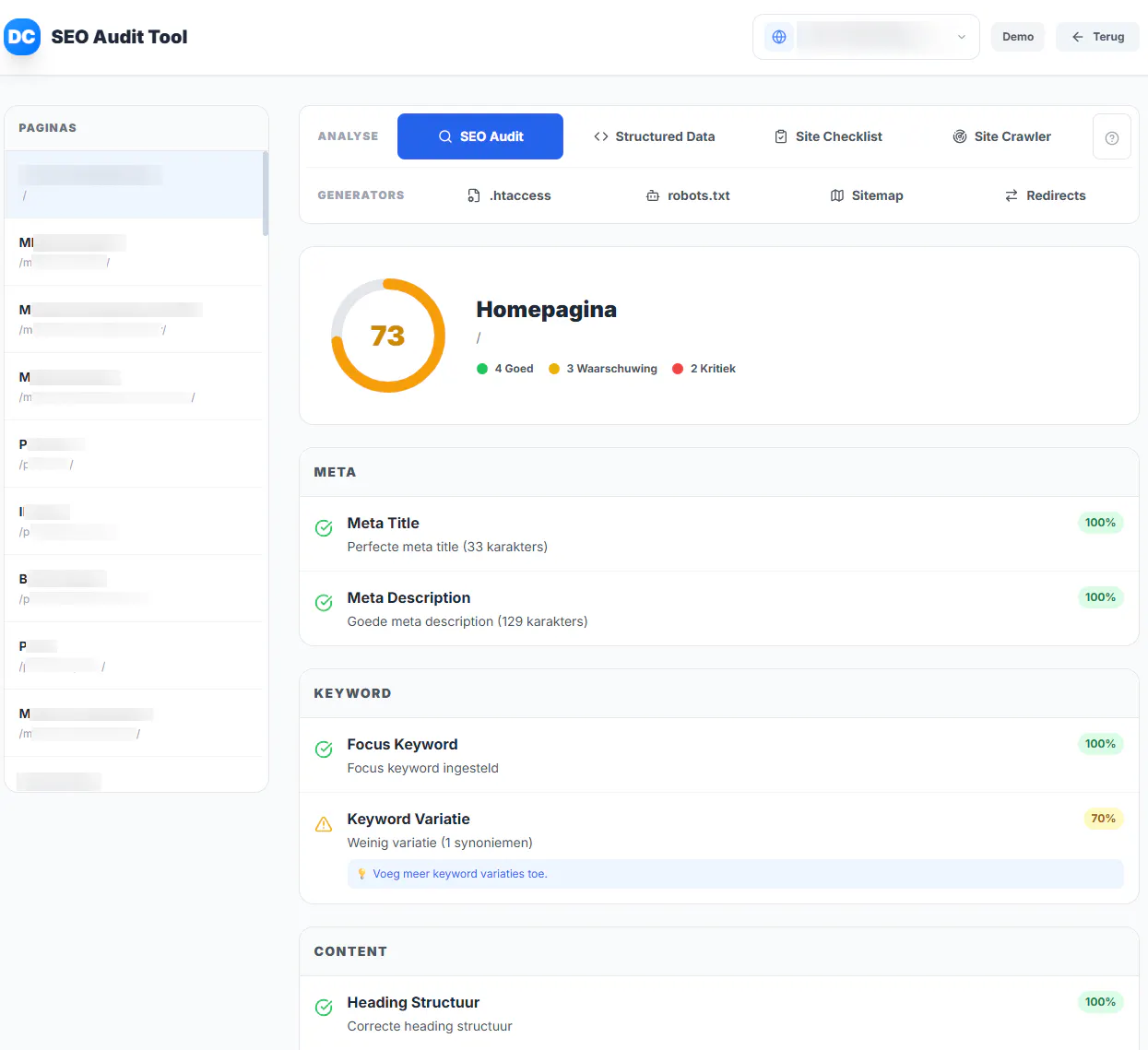This screenshot has height=1050, width=1148.
Task: Click the Demo button
Action: 1018,37
